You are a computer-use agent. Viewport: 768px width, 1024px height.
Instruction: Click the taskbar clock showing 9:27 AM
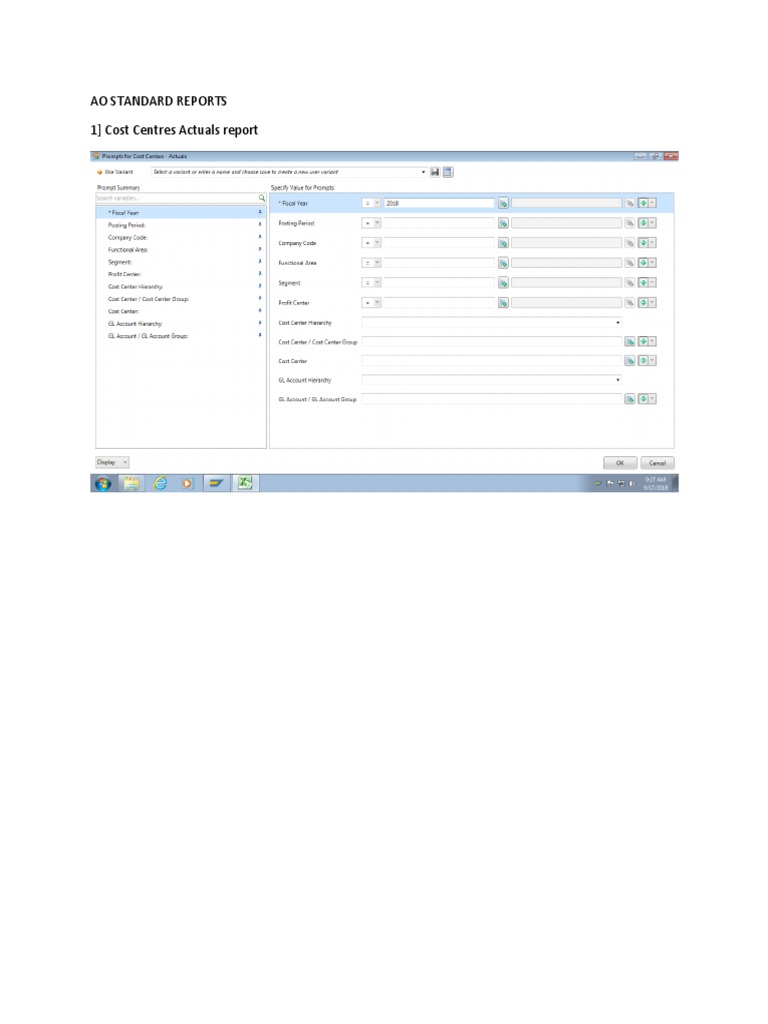click(x=656, y=484)
